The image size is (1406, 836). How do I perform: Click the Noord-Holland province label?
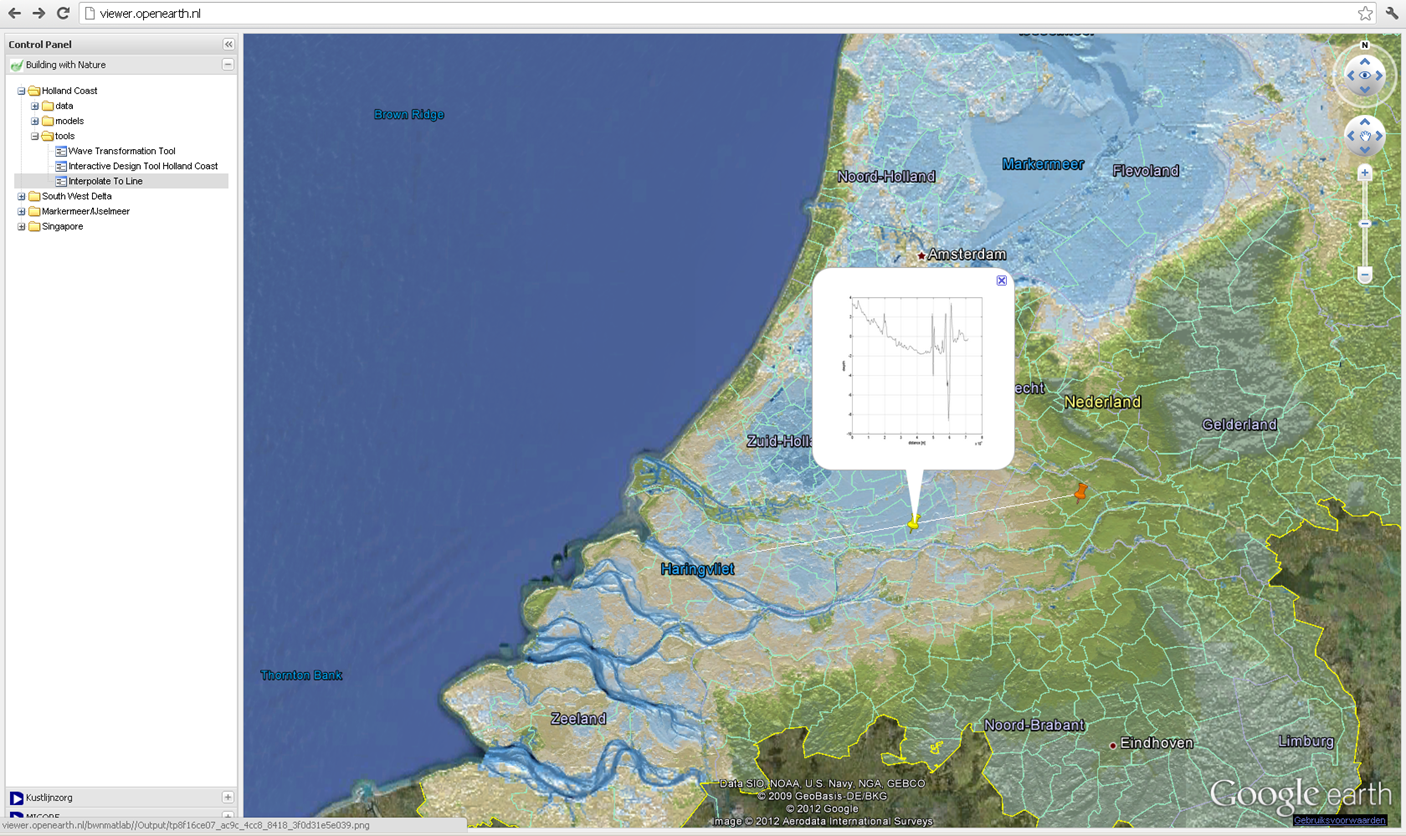(886, 176)
